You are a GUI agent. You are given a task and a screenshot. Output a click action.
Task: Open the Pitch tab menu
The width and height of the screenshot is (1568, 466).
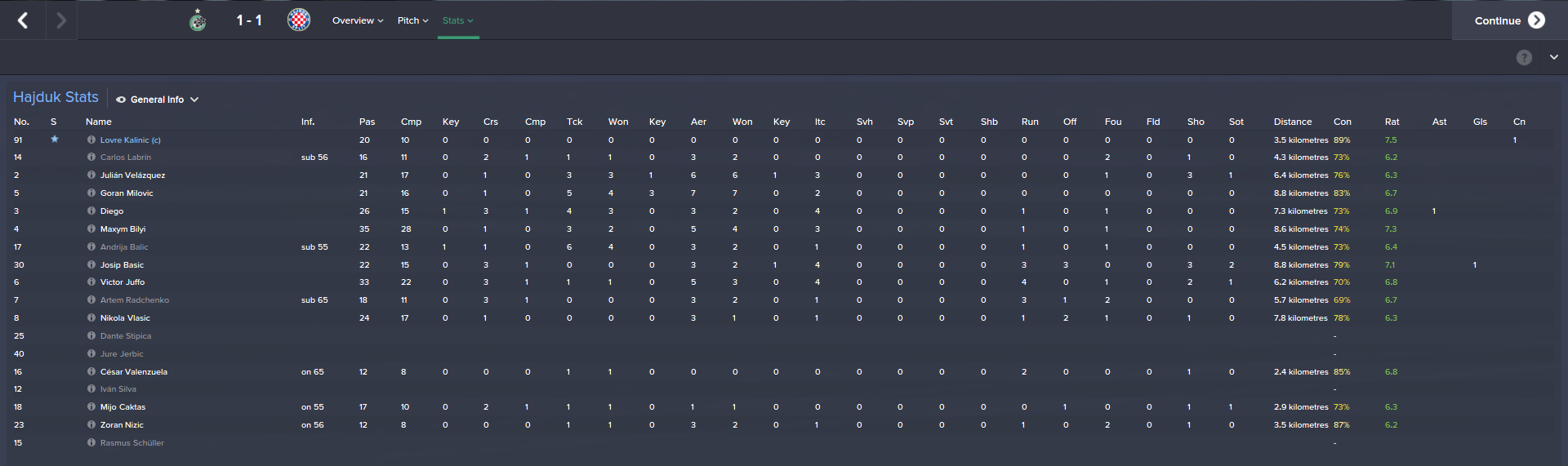[412, 20]
